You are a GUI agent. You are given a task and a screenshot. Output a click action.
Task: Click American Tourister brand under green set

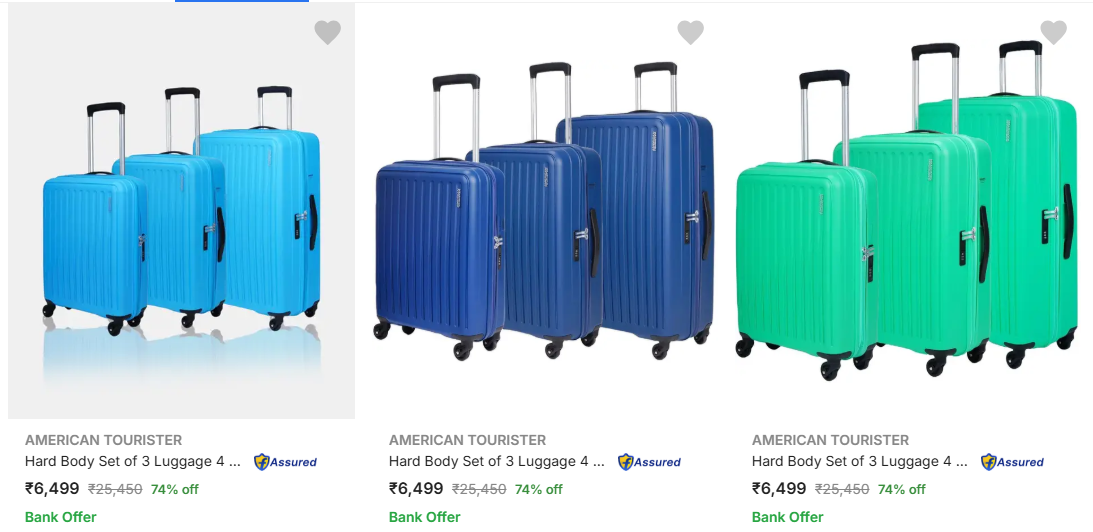coord(831,440)
